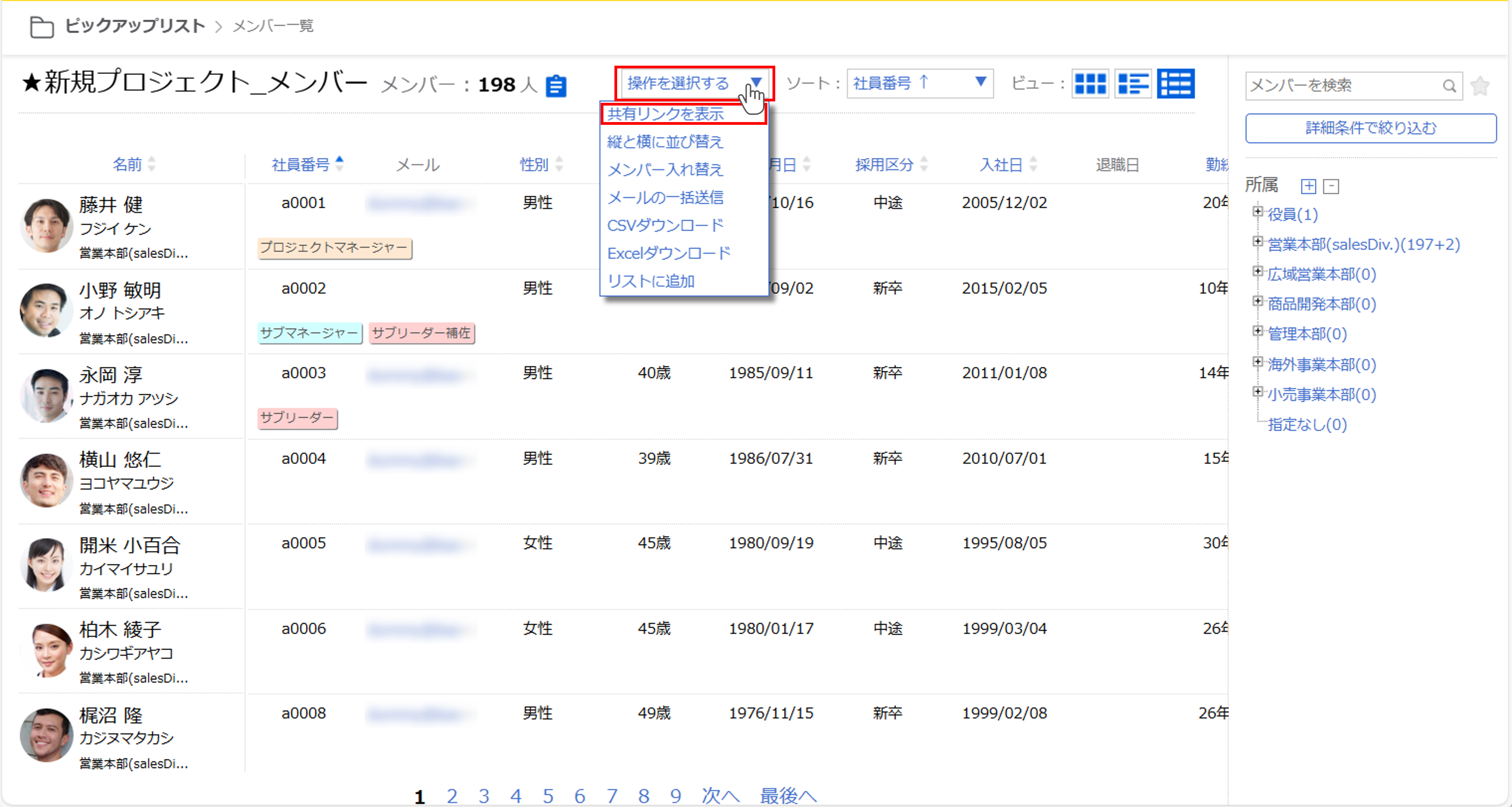Click the folder icon in breadcrumb
The width and height of the screenshot is (1512, 807).
click(42, 26)
